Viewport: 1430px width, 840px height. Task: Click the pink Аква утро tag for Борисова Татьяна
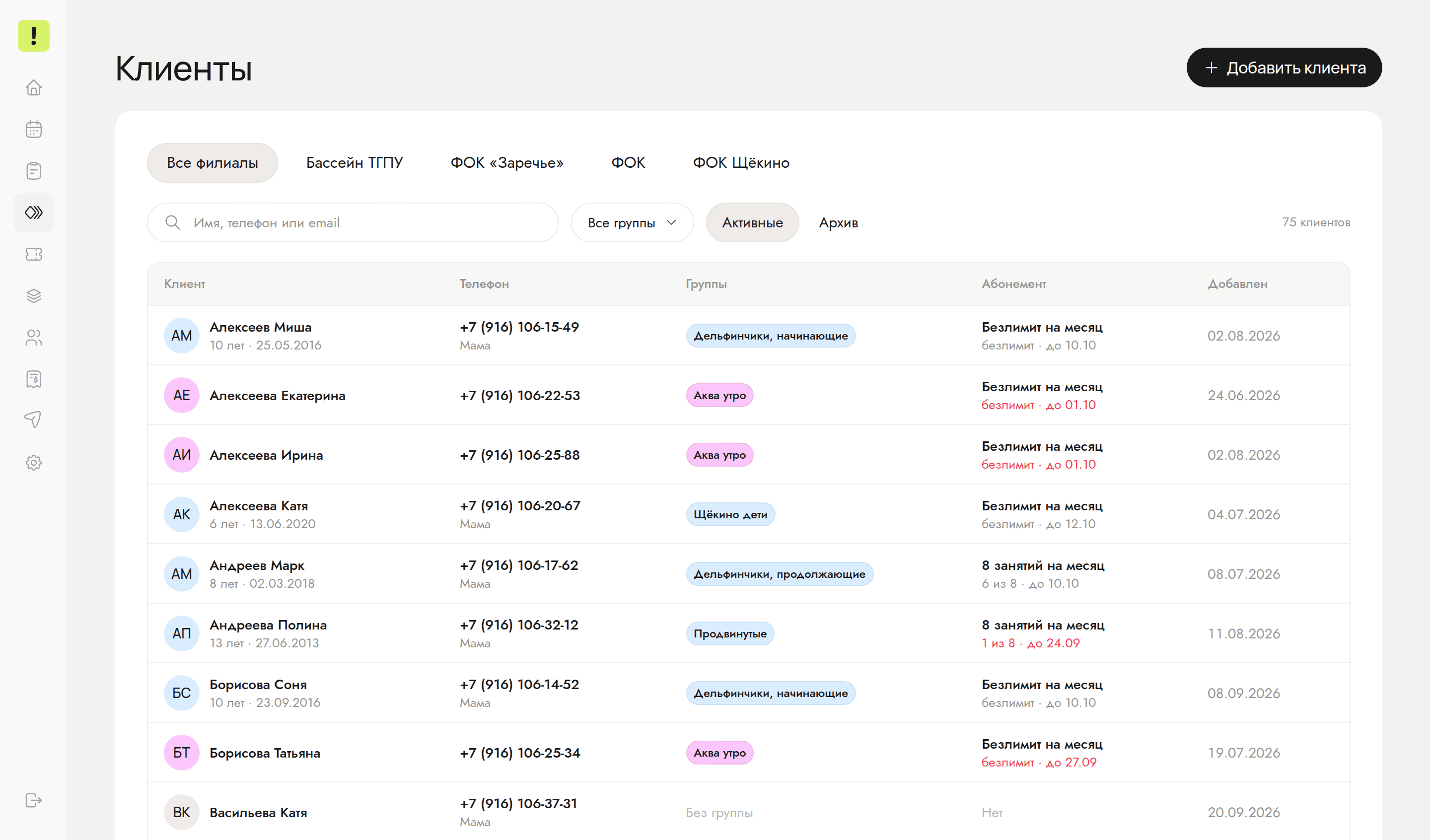(719, 753)
